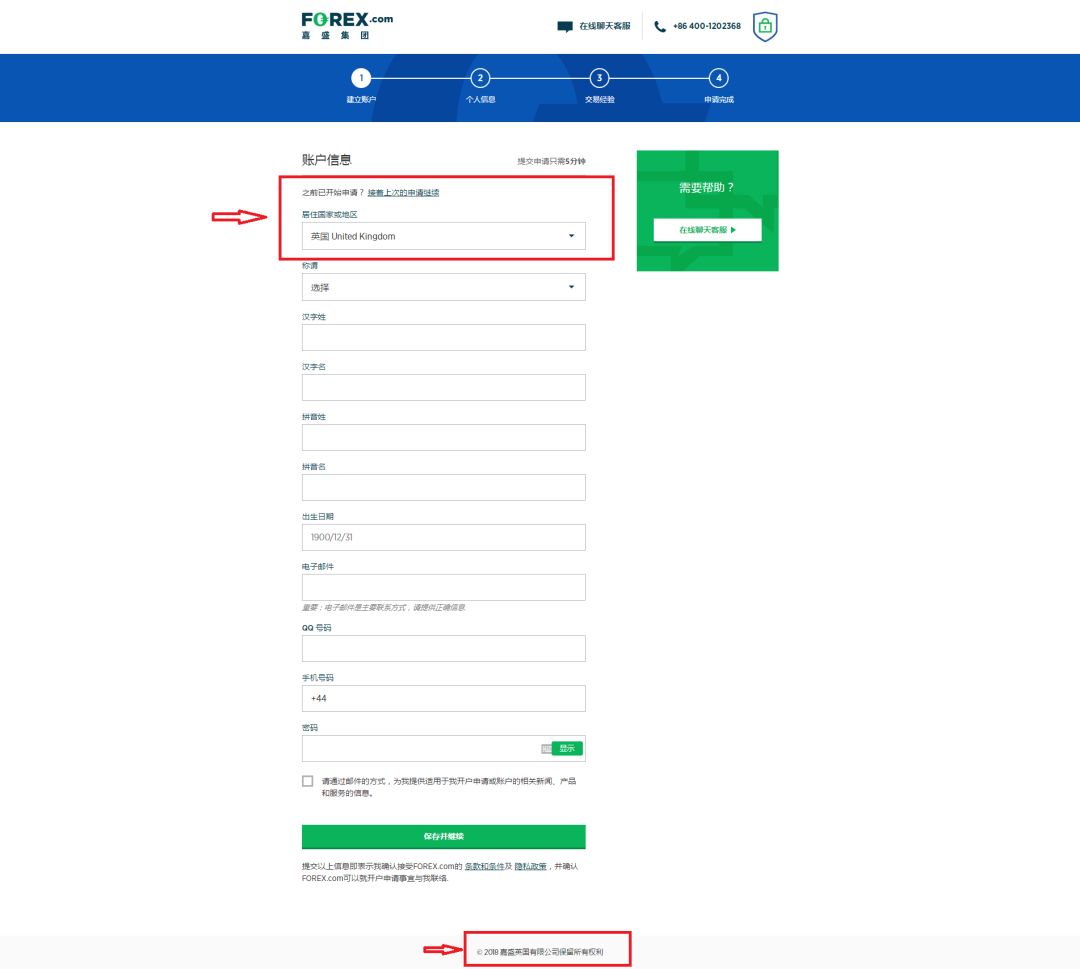Open the 隐私政策 privacy policy link

tap(530, 866)
